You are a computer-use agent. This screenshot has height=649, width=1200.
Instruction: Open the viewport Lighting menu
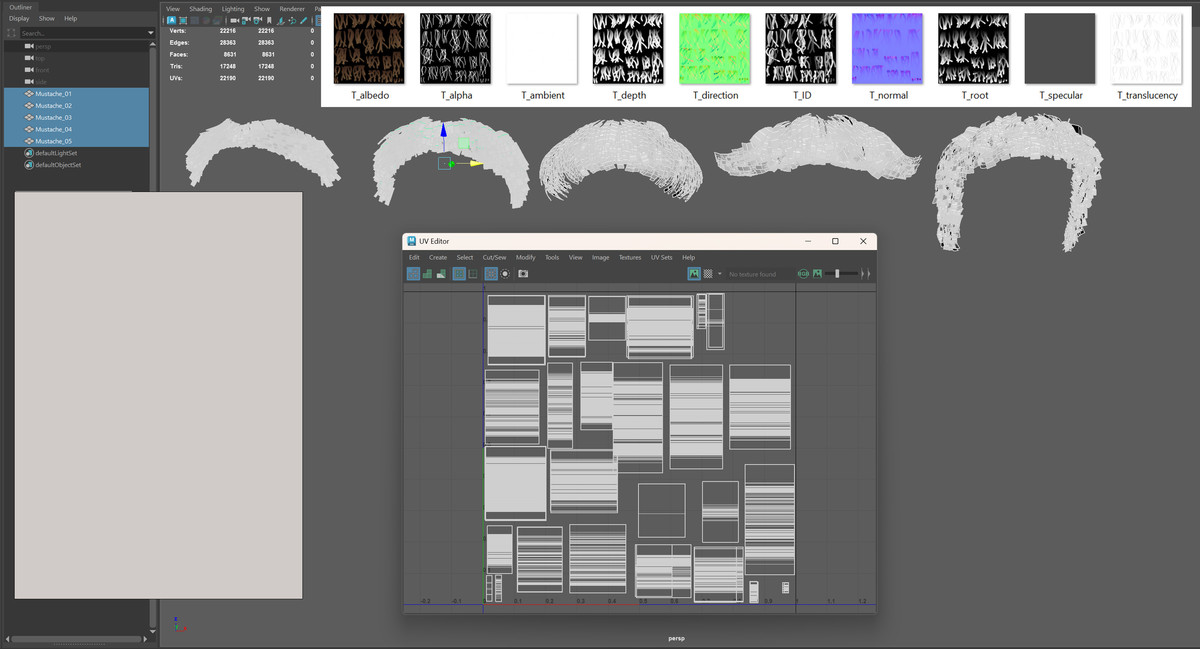click(233, 9)
